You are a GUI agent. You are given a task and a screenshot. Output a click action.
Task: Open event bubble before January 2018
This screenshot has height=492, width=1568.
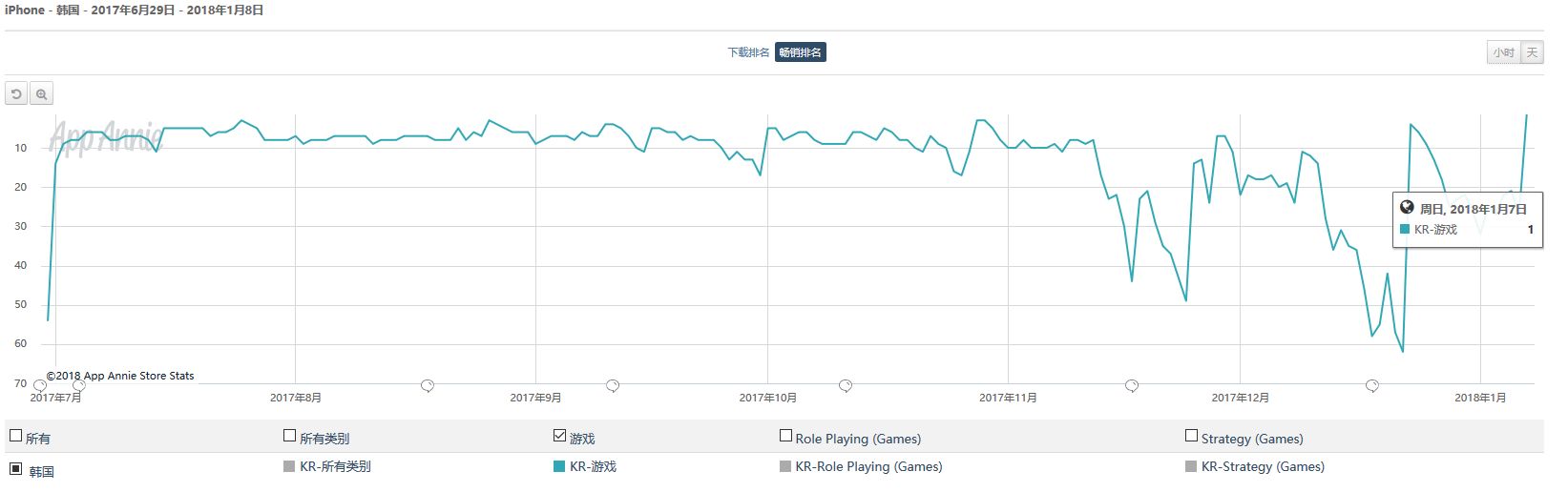[1372, 386]
